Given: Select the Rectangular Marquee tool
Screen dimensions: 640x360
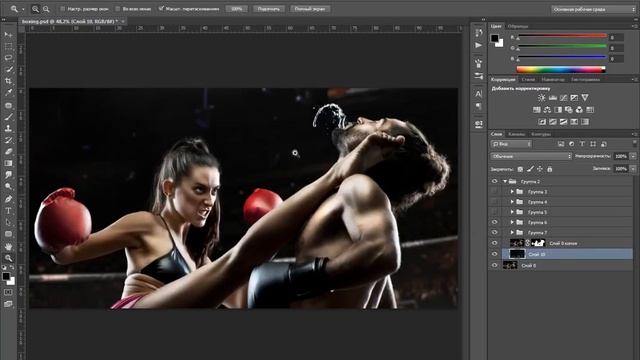Looking at the screenshot, I should tap(8, 47).
